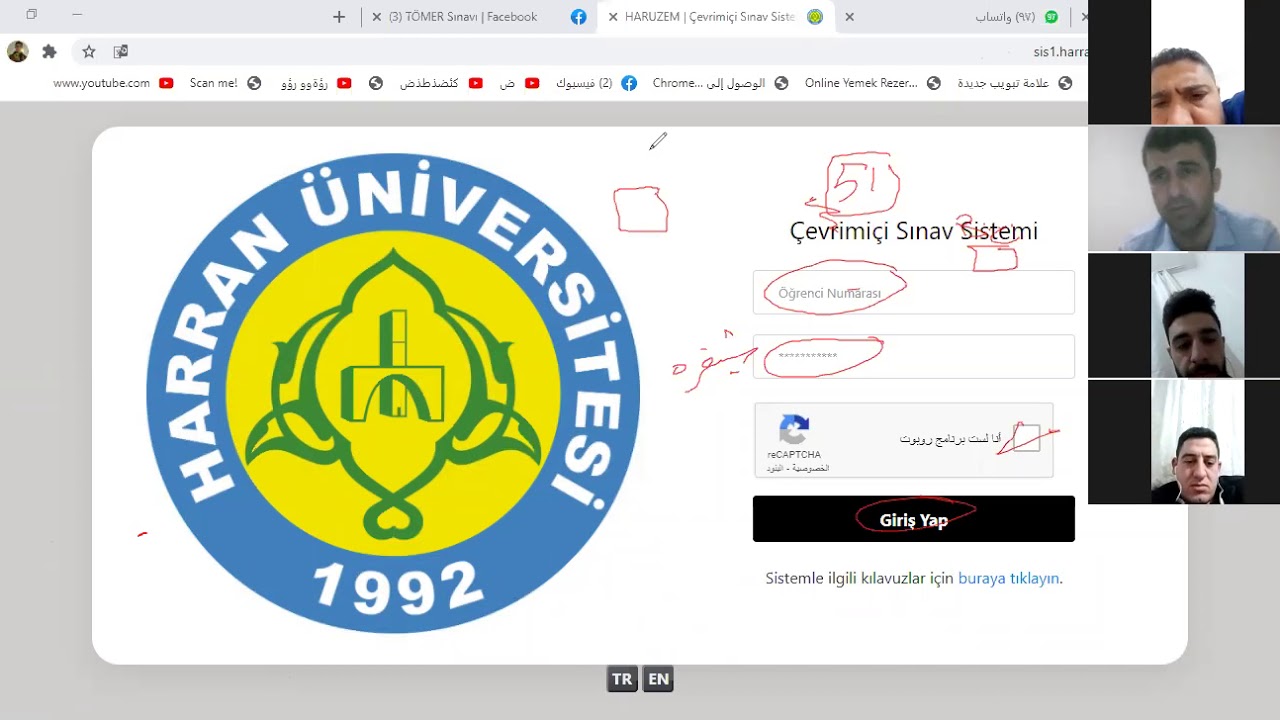Switch language to TR
The width and height of the screenshot is (1280, 720).
[x=622, y=679]
